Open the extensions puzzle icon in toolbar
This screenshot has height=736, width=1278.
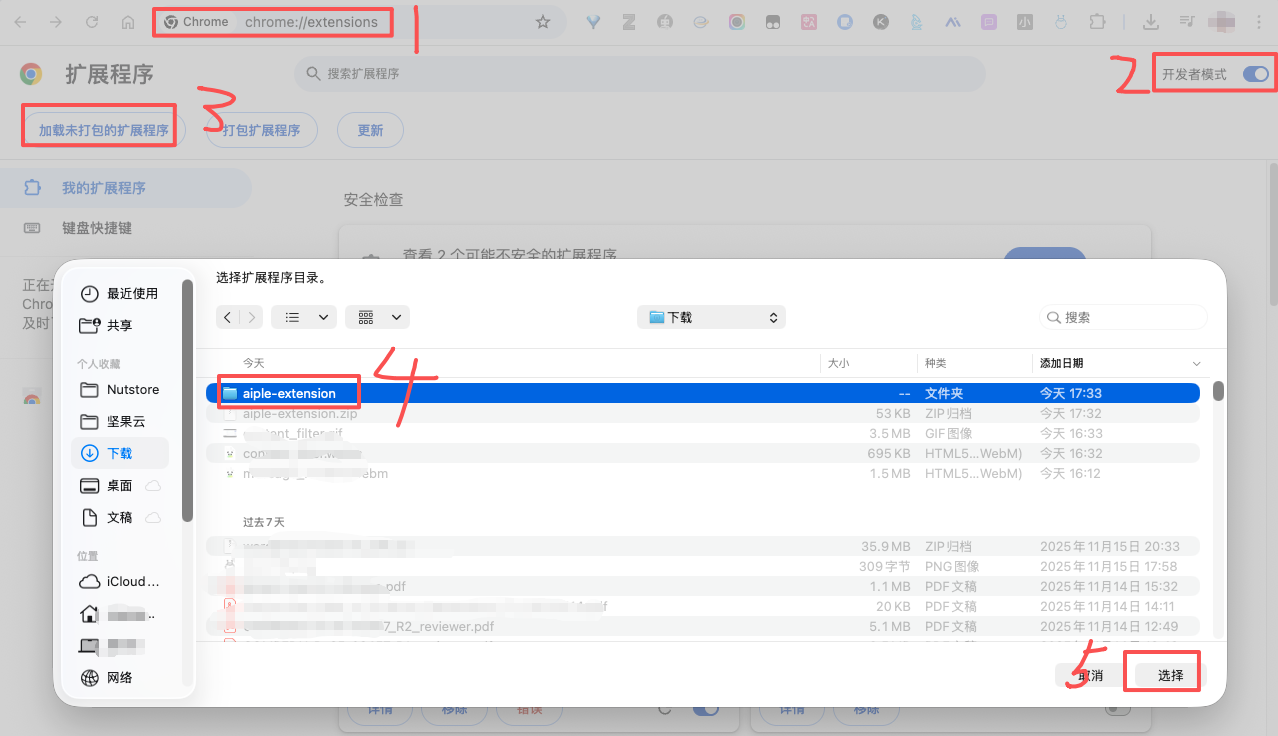(x=1096, y=21)
